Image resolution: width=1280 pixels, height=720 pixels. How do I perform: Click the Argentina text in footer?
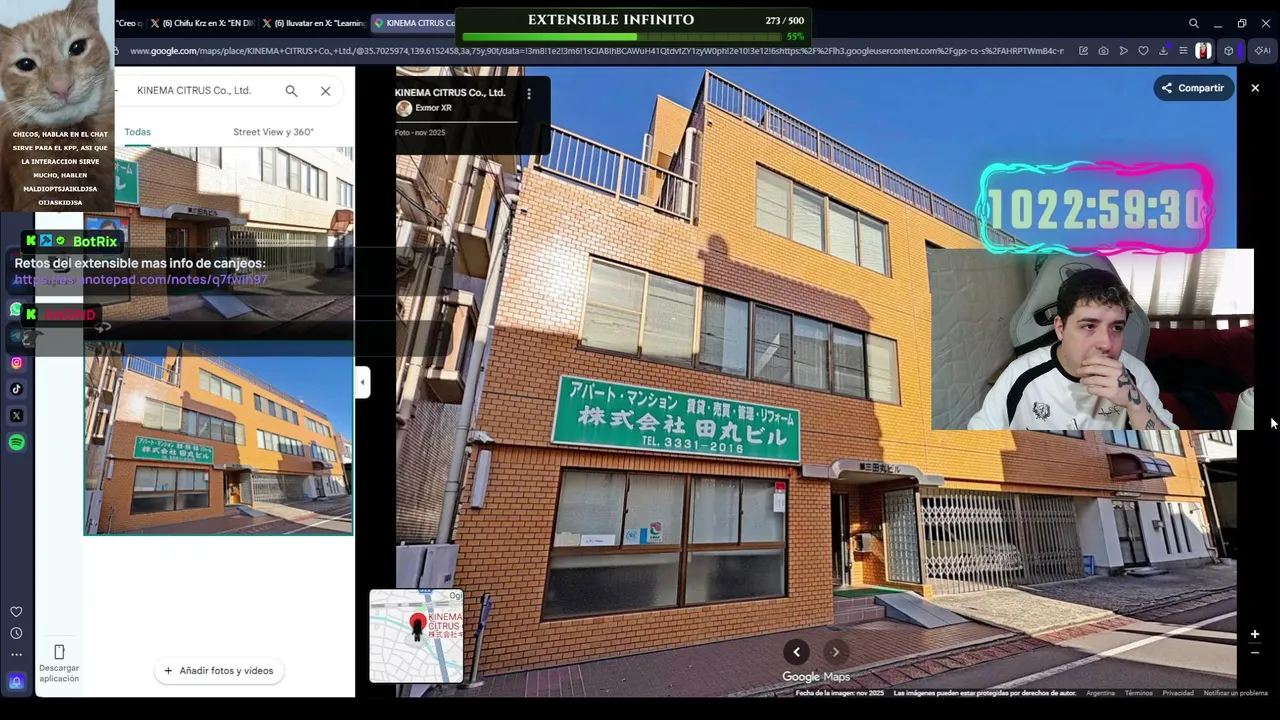pyautogui.click(x=1100, y=693)
